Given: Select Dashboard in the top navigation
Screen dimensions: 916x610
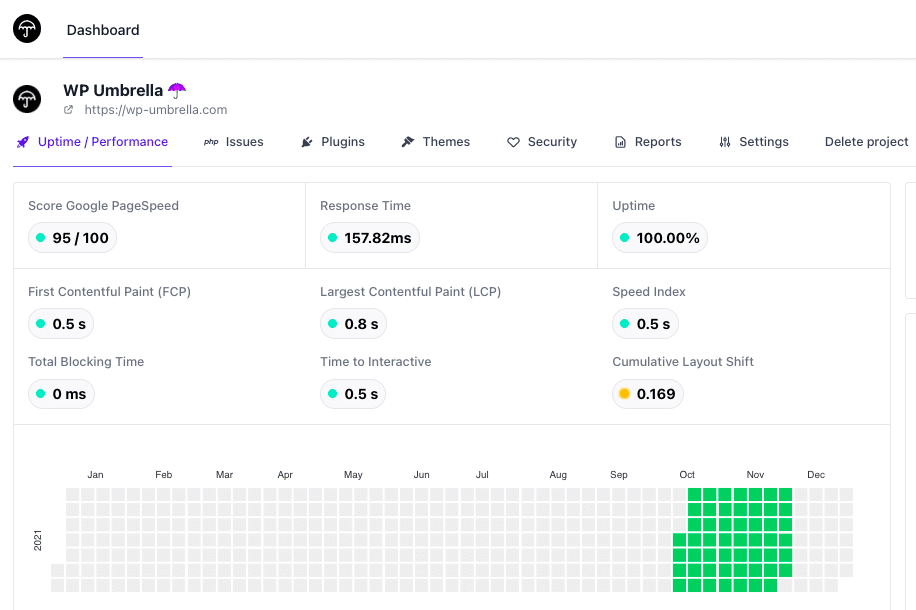Looking at the screenshot, I should tap(102, 30).
